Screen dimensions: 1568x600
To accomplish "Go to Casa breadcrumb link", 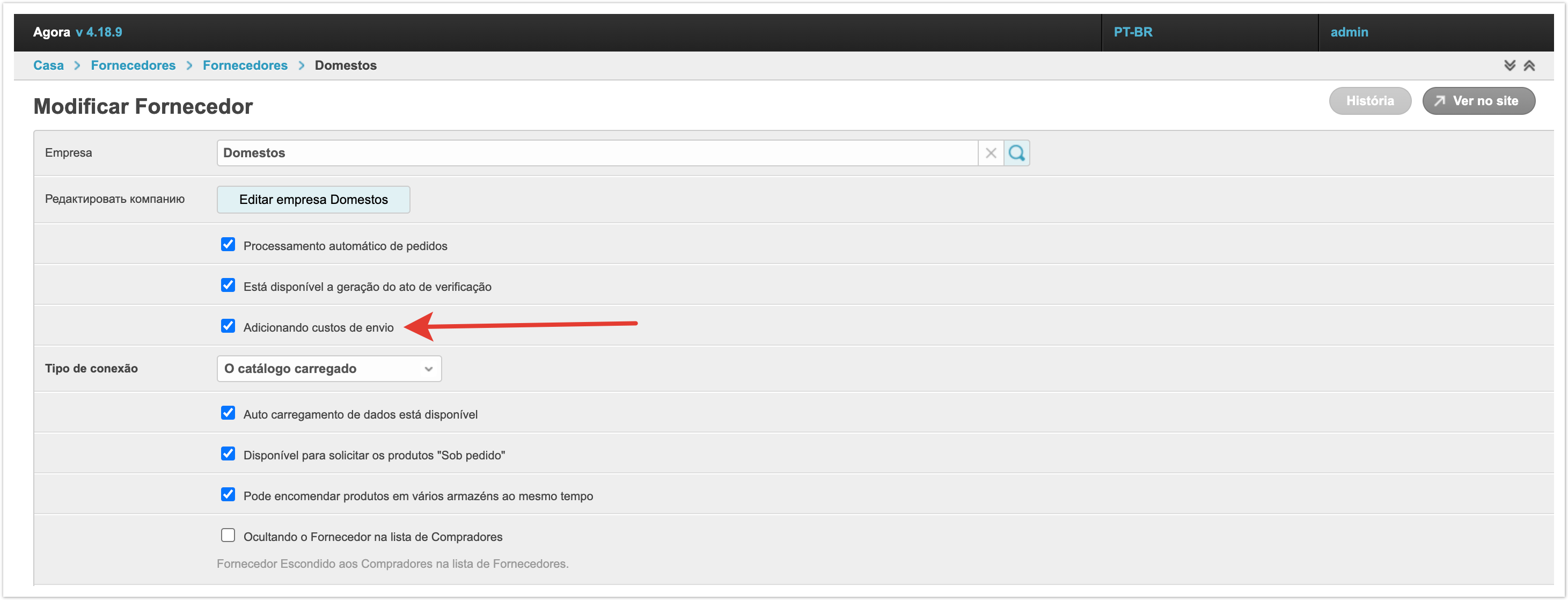I will [x=48, y=65].
